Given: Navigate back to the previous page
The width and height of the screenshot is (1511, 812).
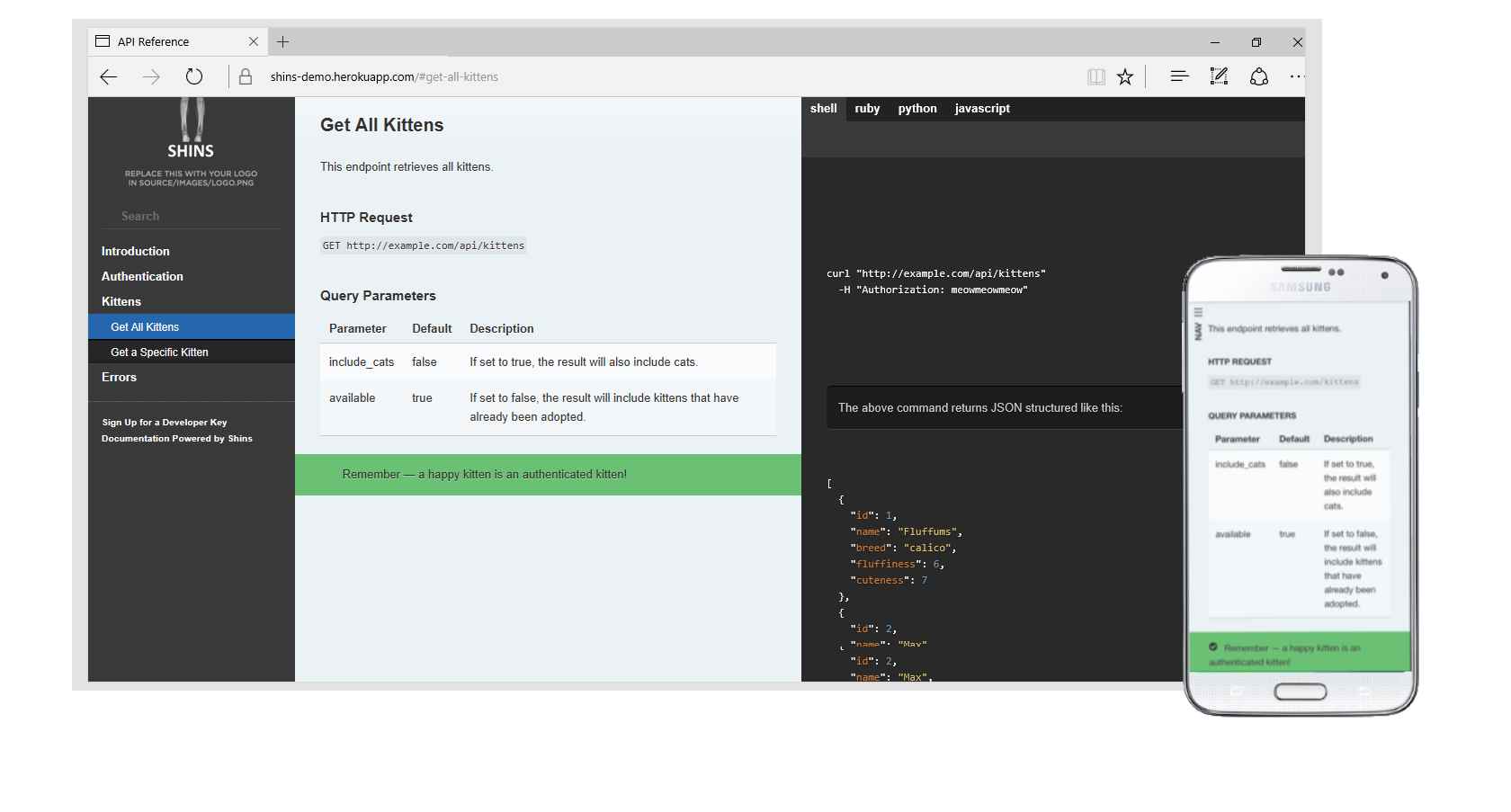Looking at the screenshot, I should tap(108, 76).
